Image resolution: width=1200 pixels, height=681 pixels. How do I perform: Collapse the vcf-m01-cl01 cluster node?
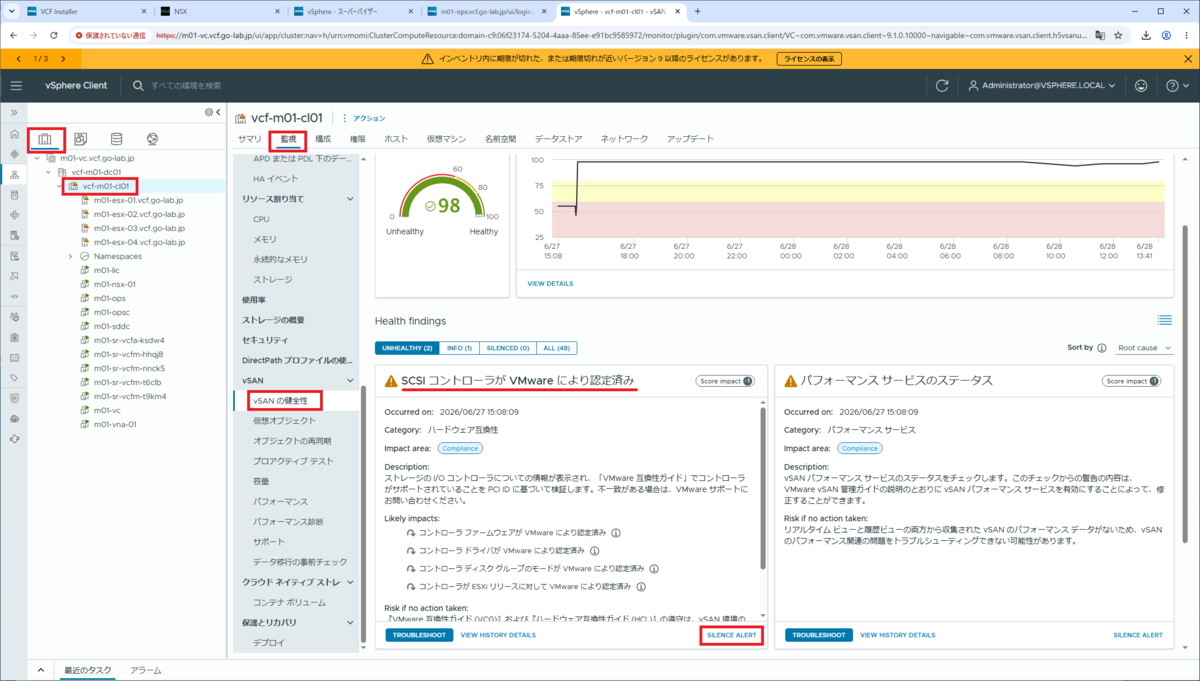(x=58, y=186)
